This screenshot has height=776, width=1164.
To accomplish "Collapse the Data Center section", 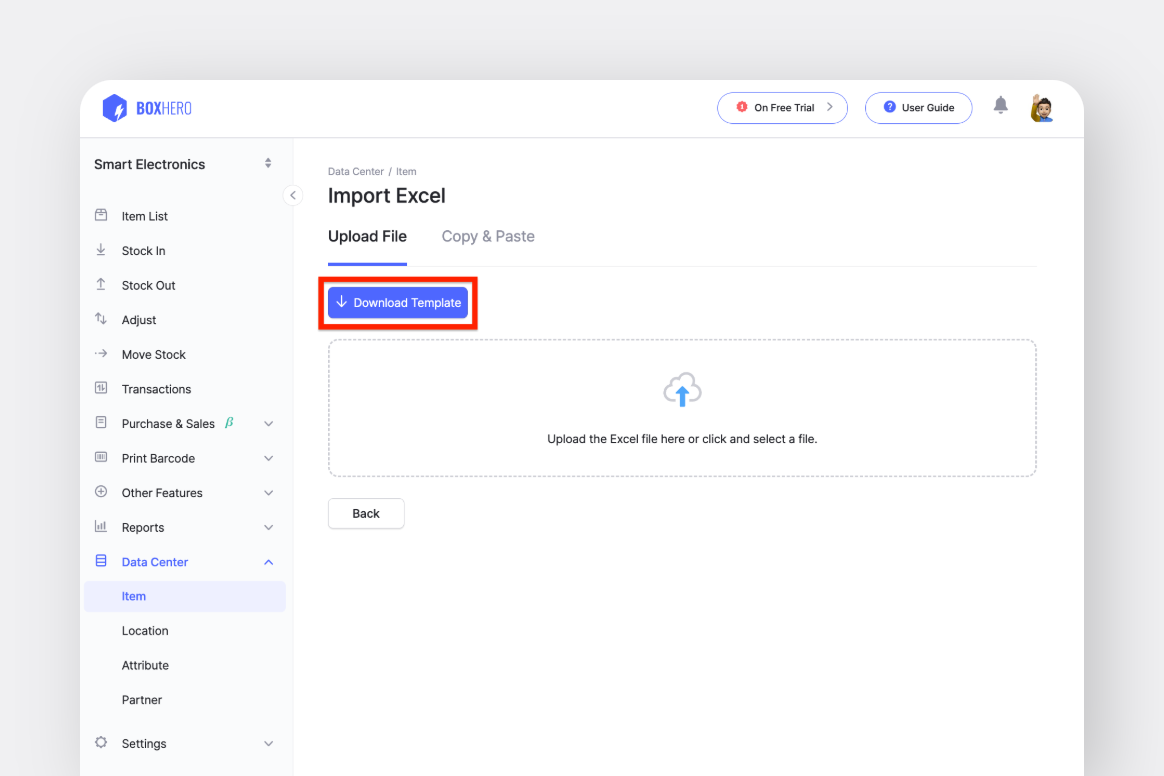I will pos(268,562).
